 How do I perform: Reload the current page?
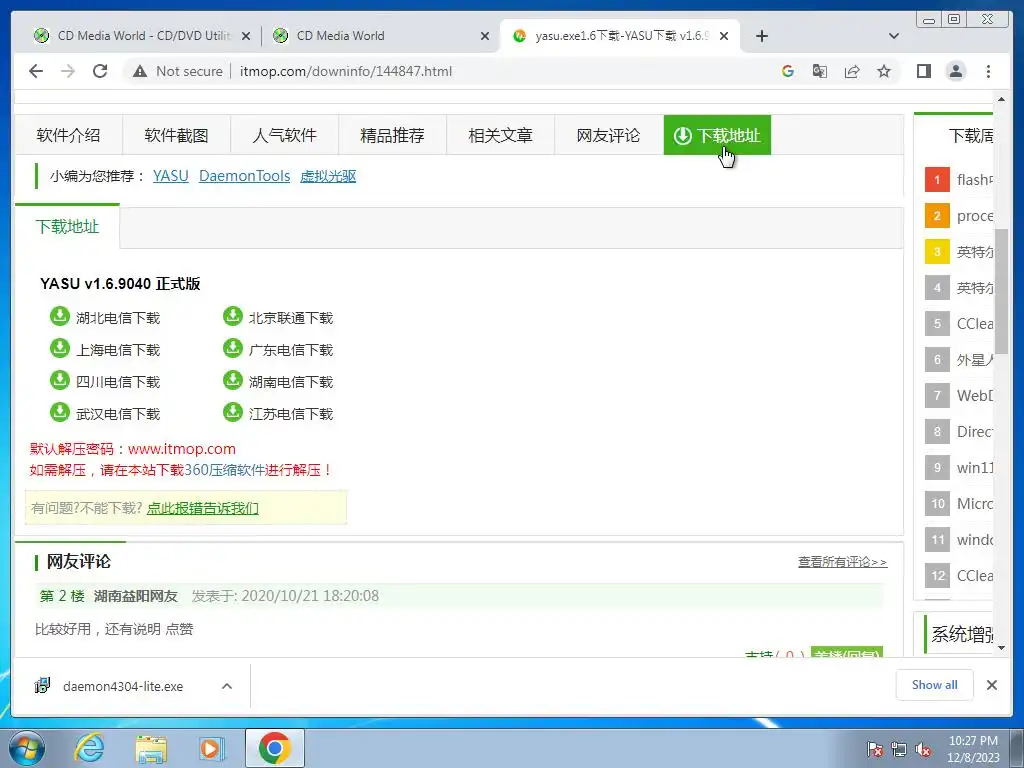point(100,71)
